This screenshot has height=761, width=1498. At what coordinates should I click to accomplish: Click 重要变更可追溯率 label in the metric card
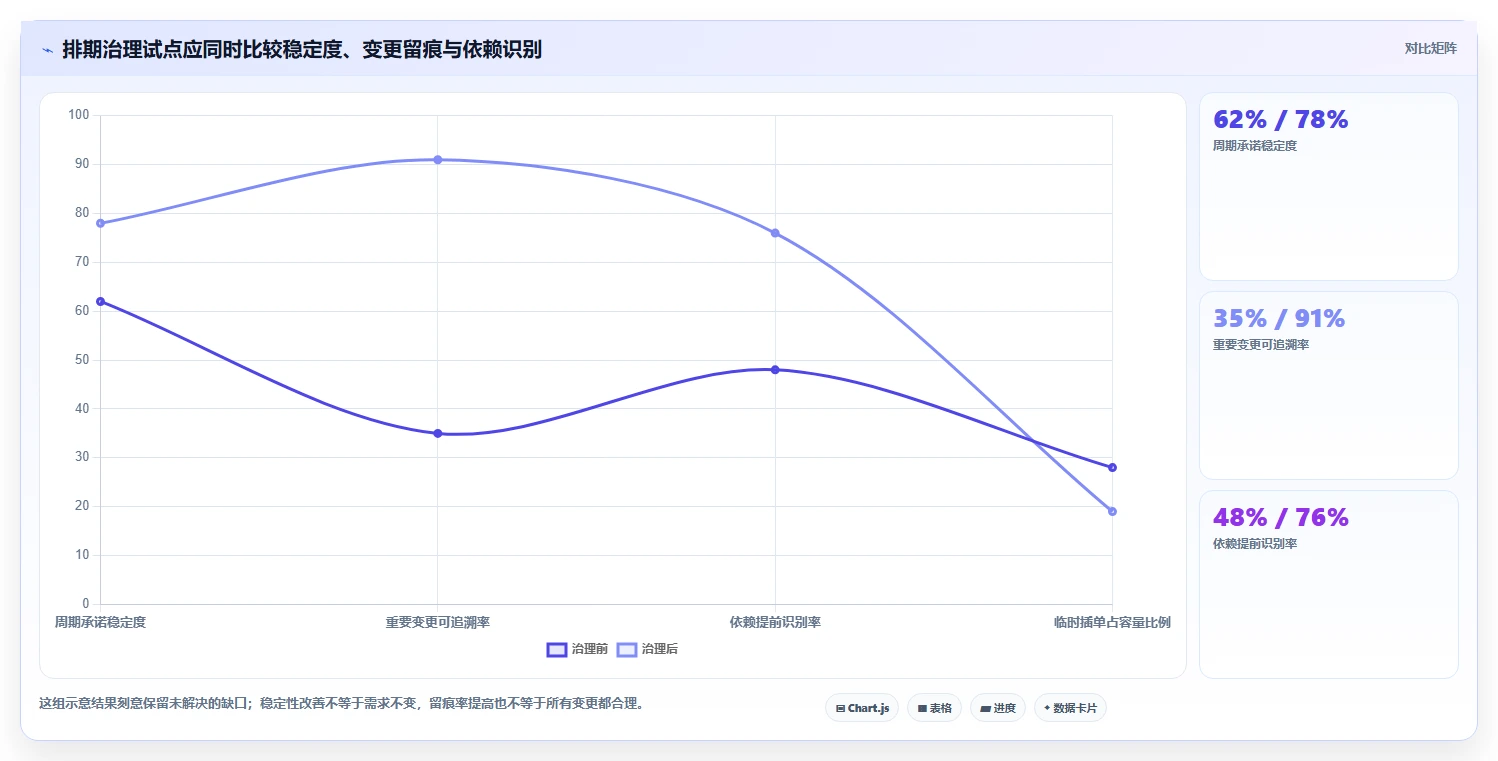(1260, 345)
